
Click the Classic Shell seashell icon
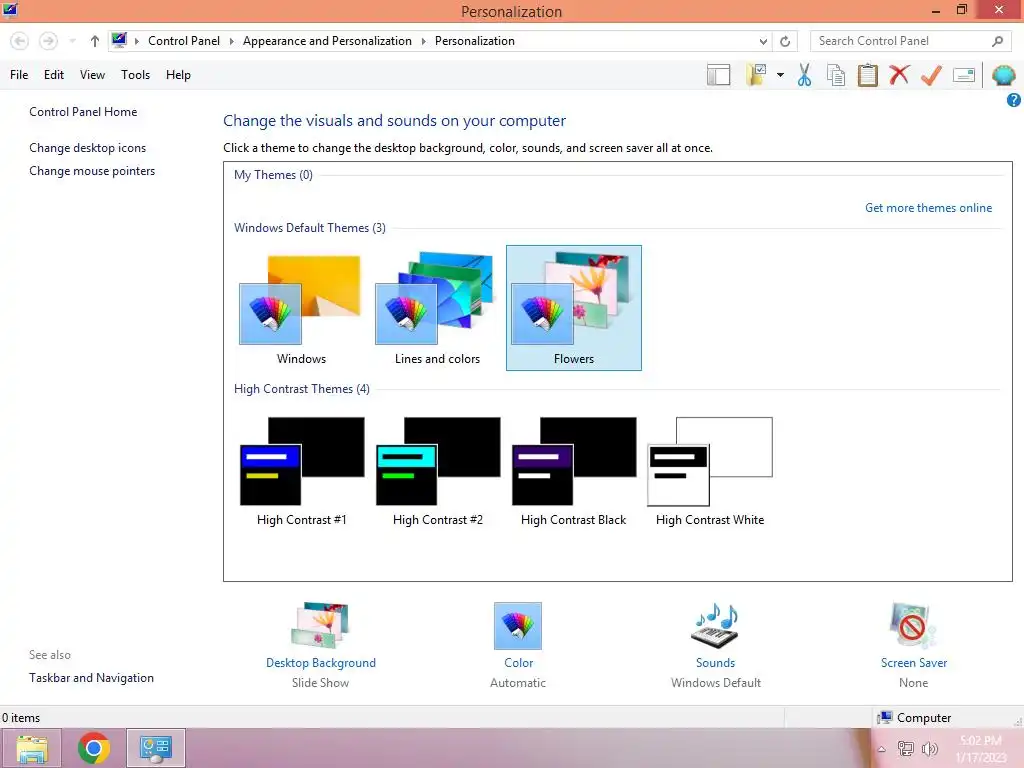point(1003,75)
